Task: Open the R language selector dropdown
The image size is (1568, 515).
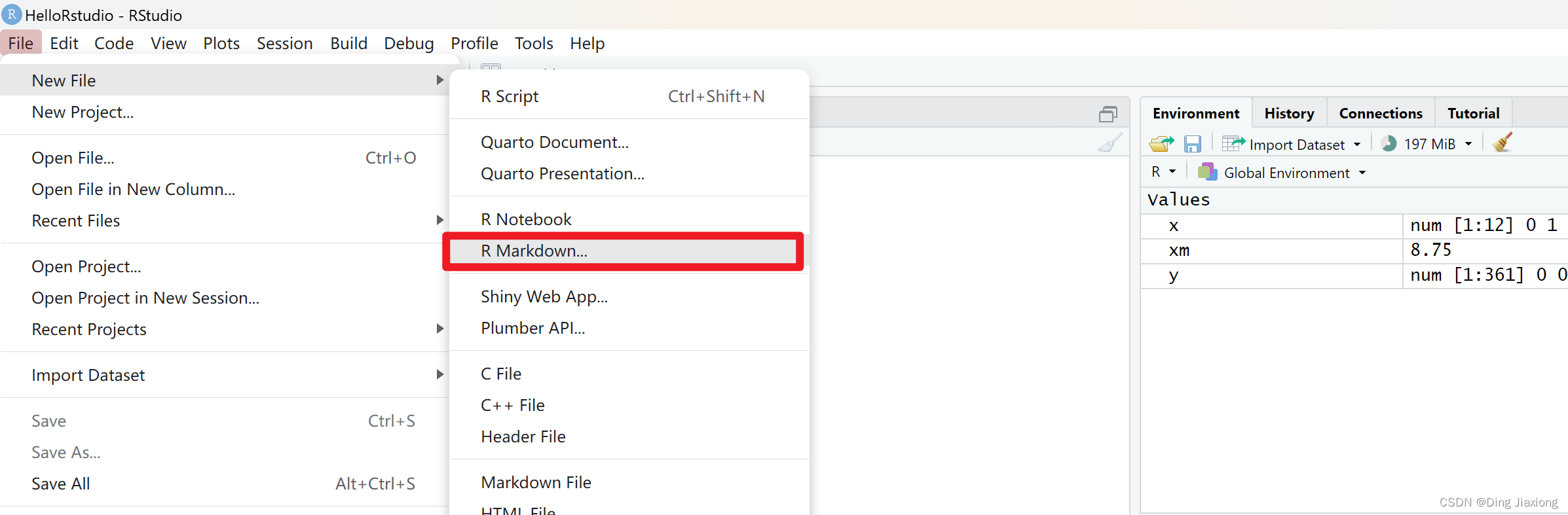Action: click(1163, 172)
